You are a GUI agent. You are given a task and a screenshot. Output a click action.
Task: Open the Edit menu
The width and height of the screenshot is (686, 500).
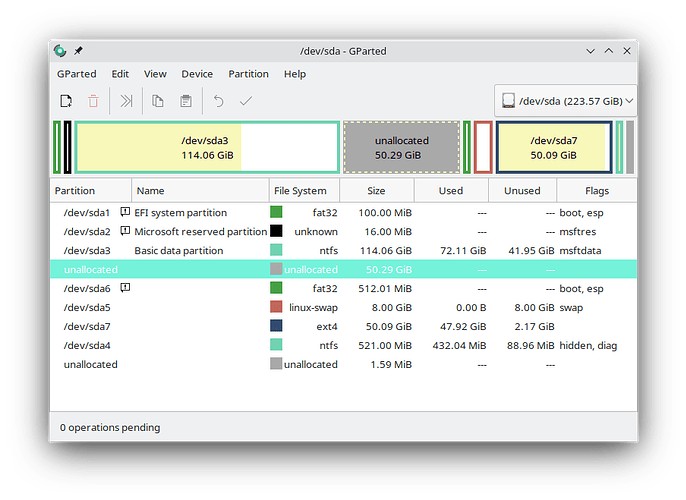click(120, 74)
